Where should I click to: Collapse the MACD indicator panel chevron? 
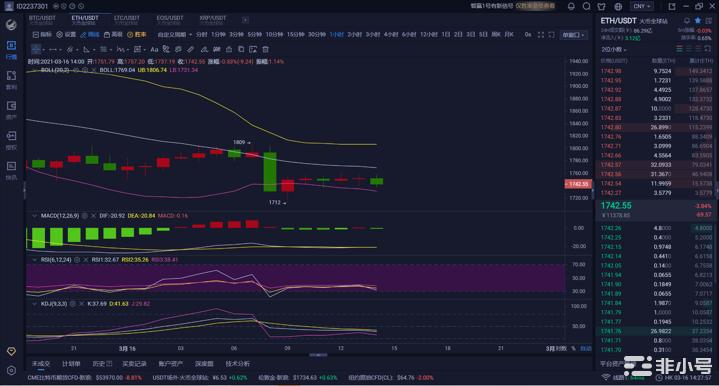[x=34, y=215]
